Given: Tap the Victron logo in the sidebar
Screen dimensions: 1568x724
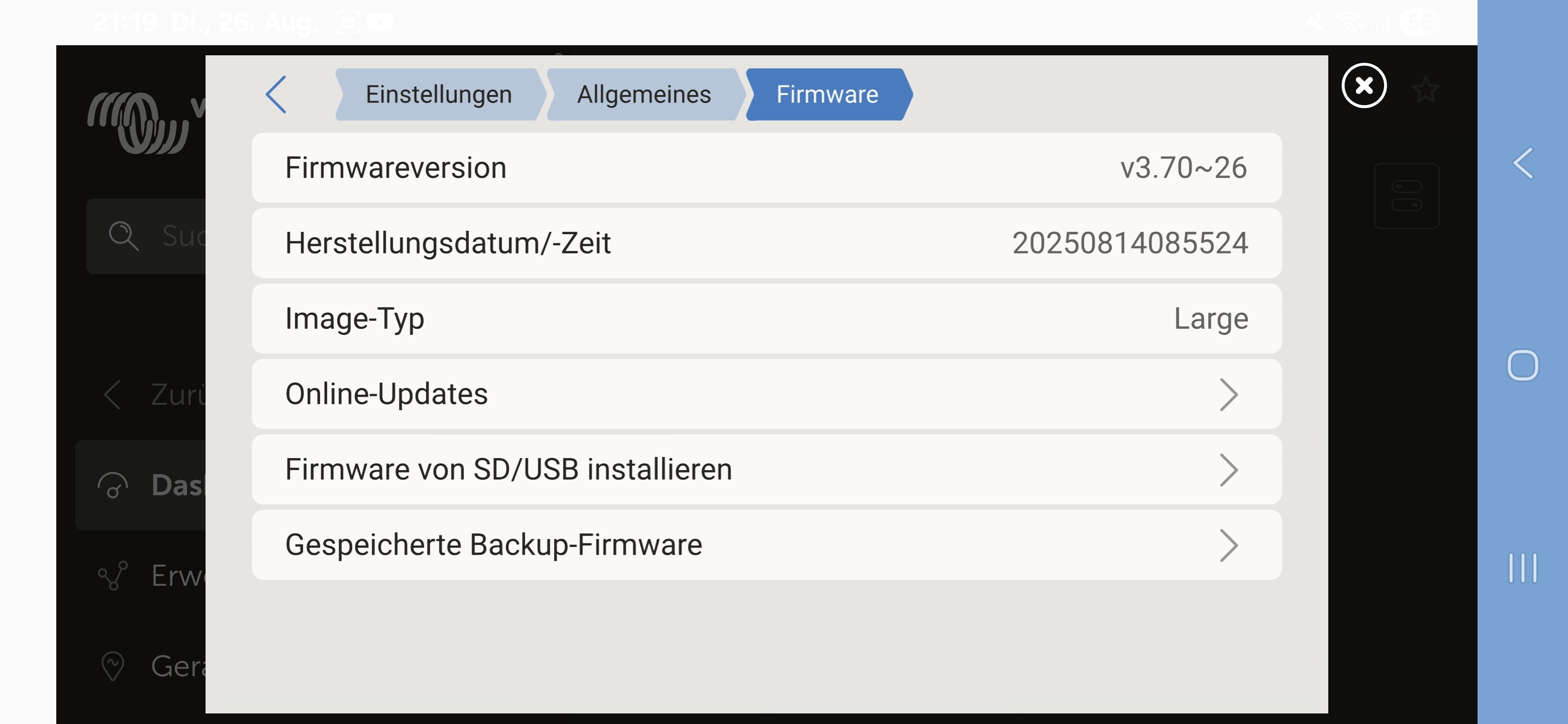Looking at the screenshot, I should (138, 122).
